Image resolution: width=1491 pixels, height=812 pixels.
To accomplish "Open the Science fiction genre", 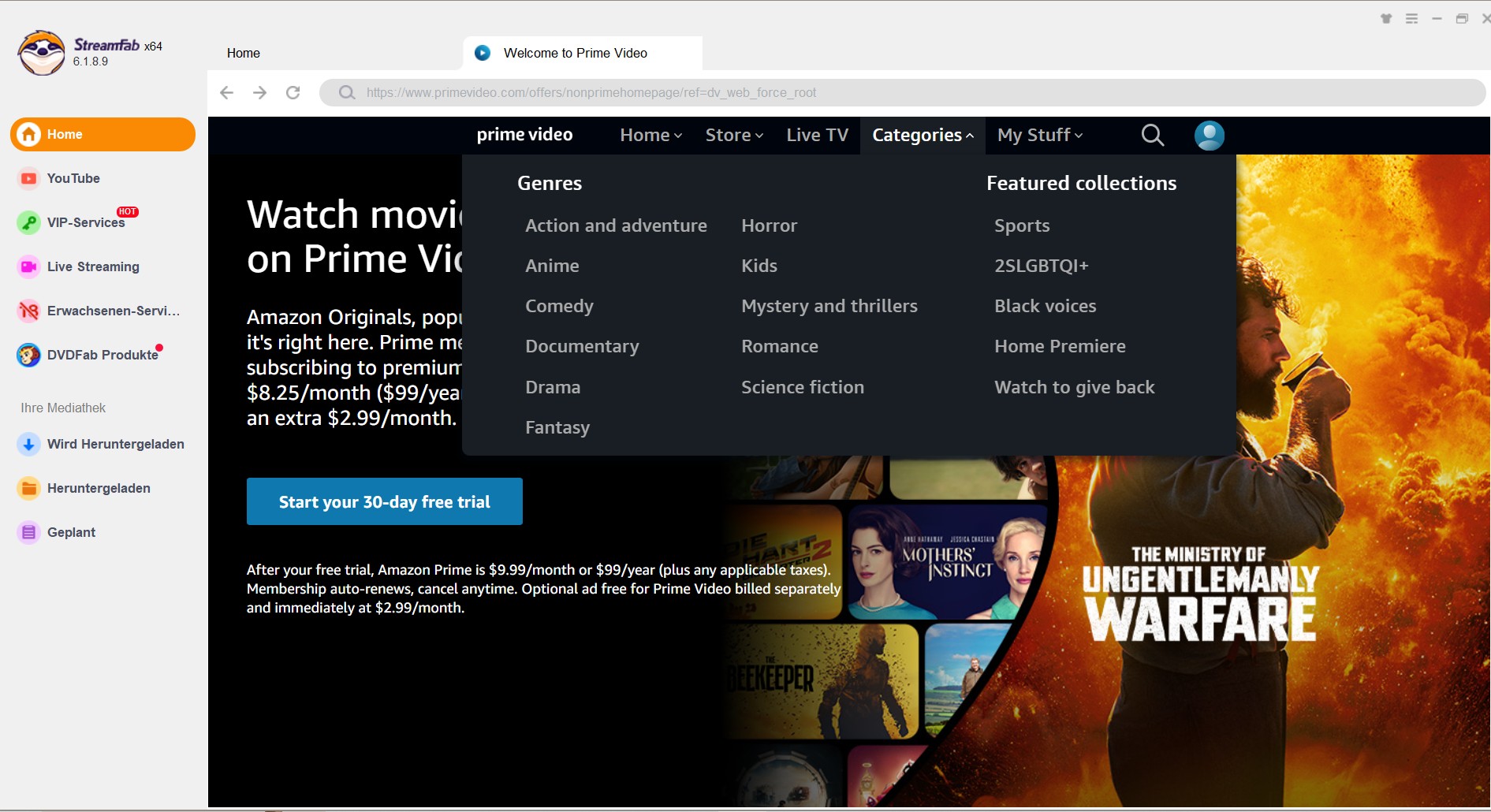I will tap(803, 387).
